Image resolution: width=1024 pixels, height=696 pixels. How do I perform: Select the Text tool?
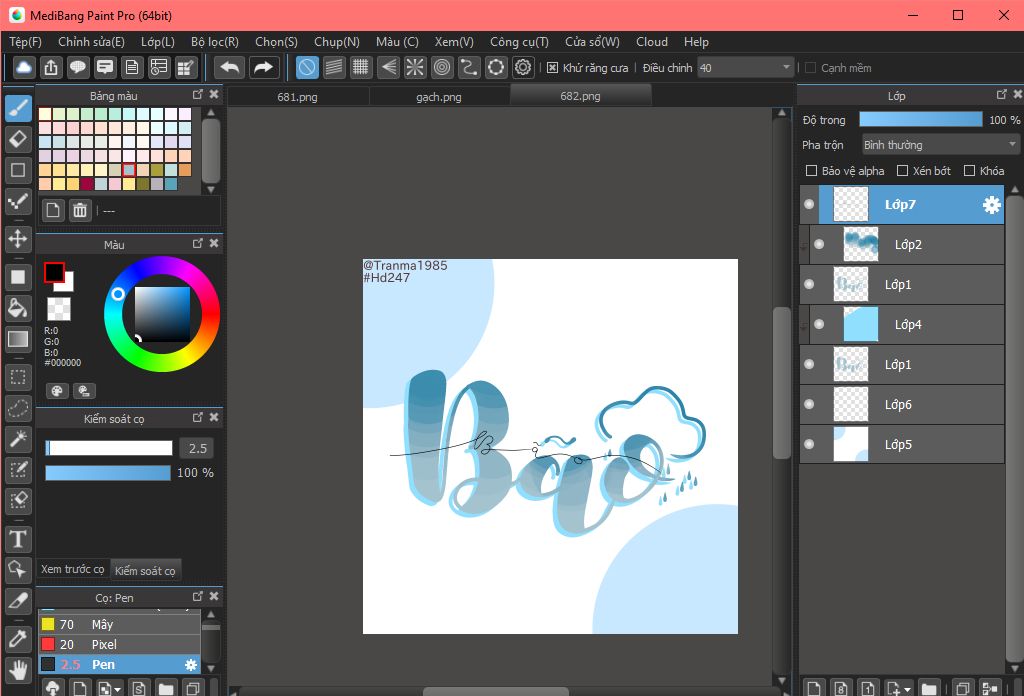coord(18,539)
